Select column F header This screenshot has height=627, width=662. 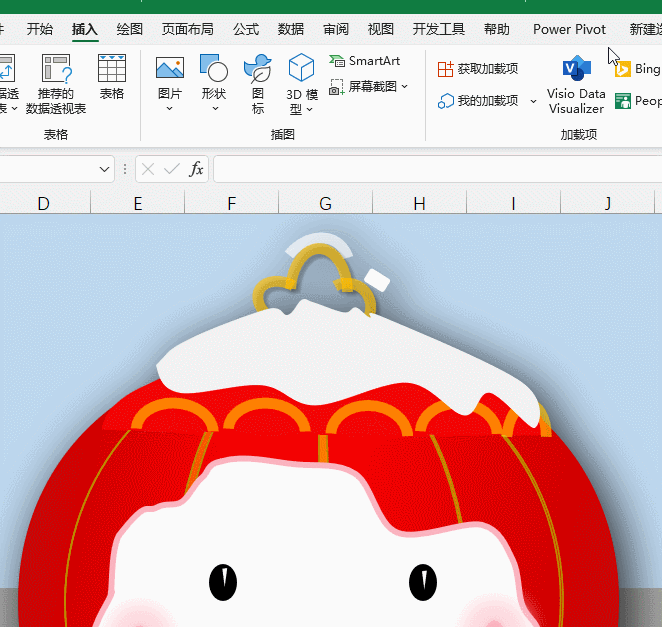231,204
